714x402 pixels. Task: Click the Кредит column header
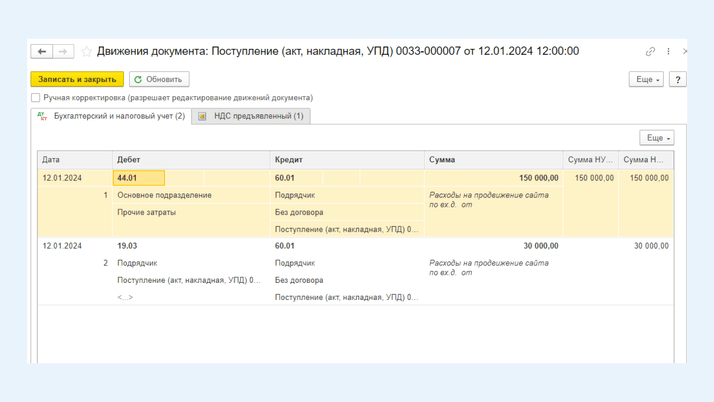(347, 160)
